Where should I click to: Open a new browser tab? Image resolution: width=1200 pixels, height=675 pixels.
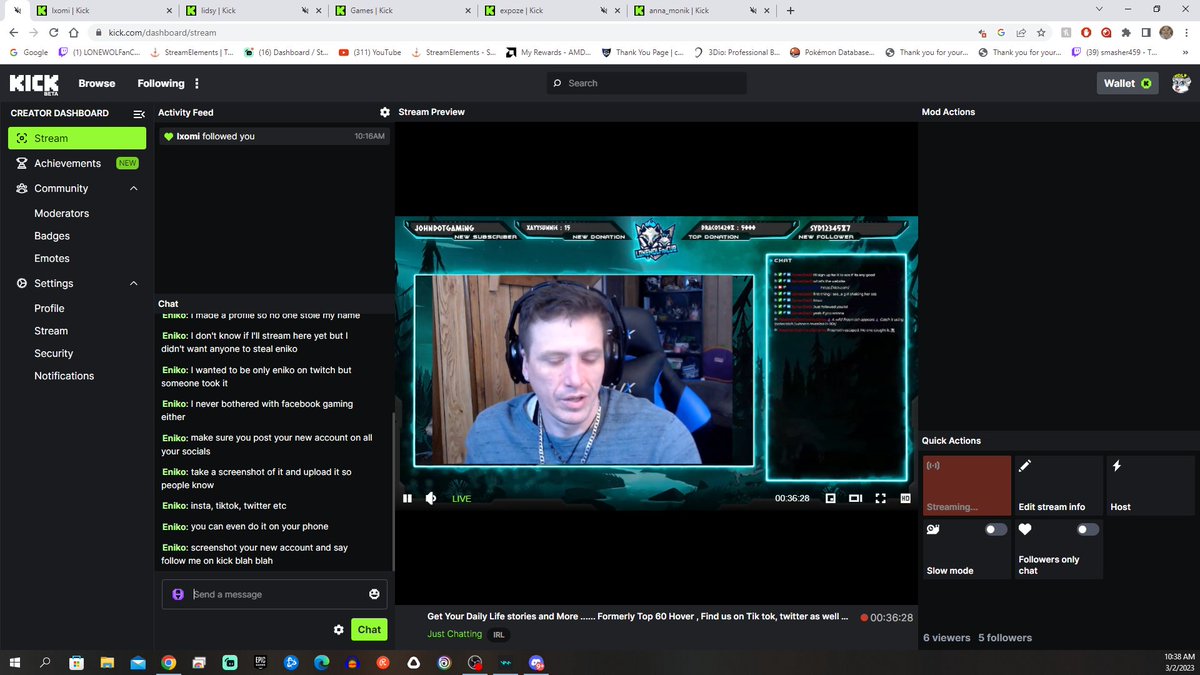tap(790, 10)
